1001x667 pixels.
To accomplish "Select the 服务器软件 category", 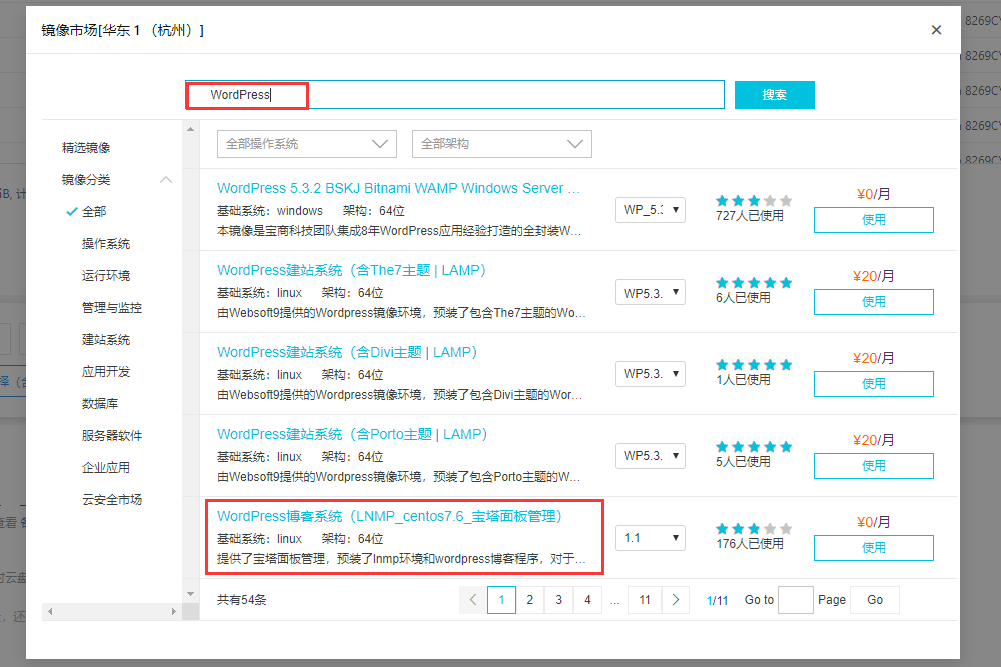I will [x=112, y=435].
